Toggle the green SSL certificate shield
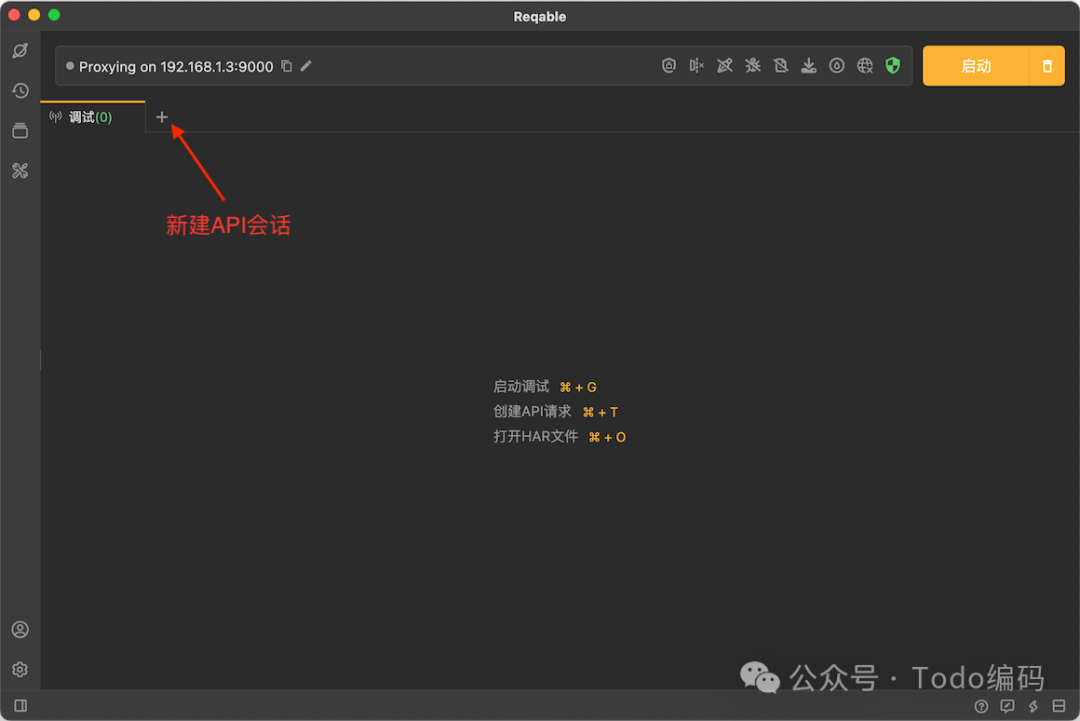Viewport: 1080px width, 721px height. [x=893, y=65]
